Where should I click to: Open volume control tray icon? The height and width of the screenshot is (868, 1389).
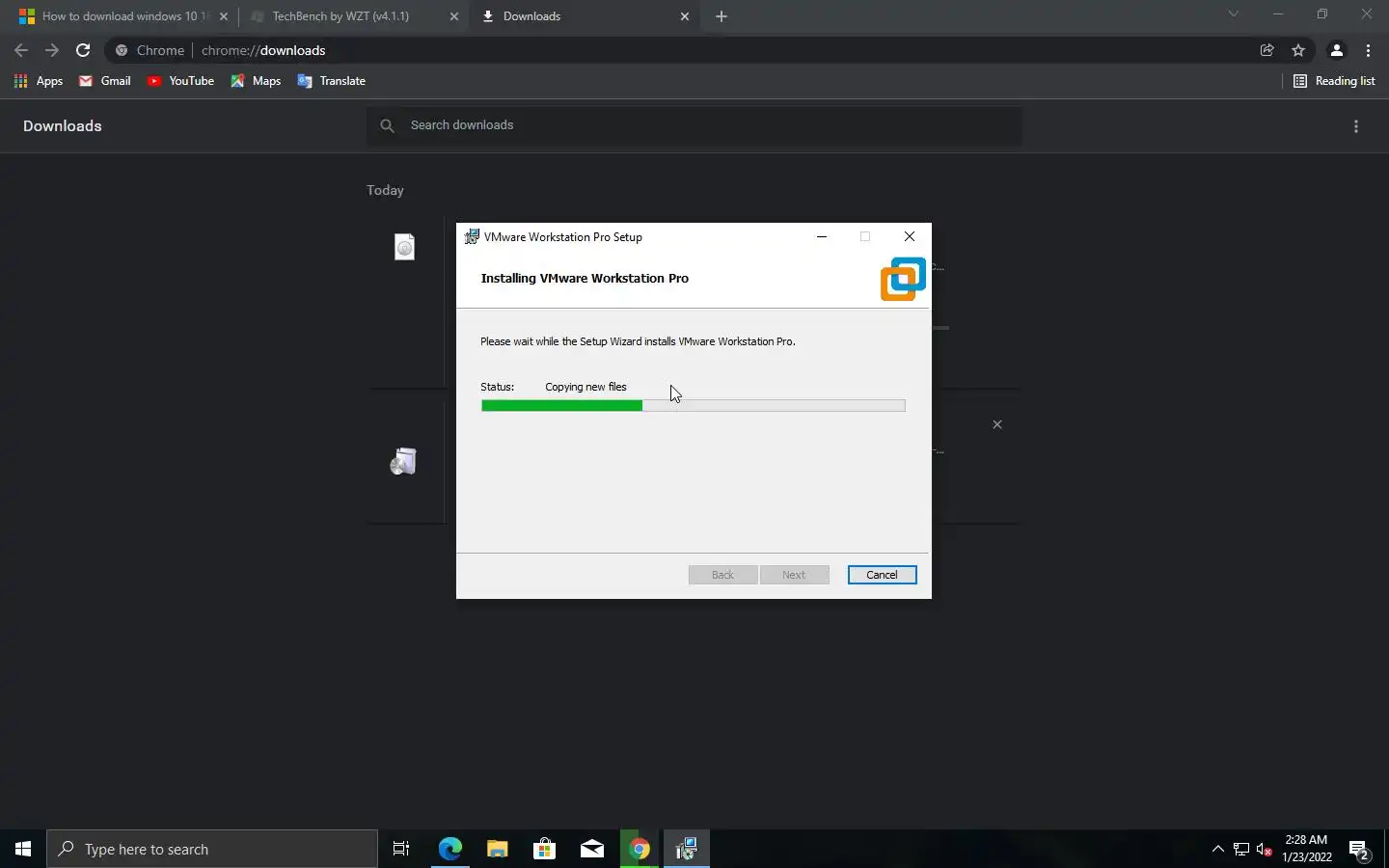pos(1265,850)
